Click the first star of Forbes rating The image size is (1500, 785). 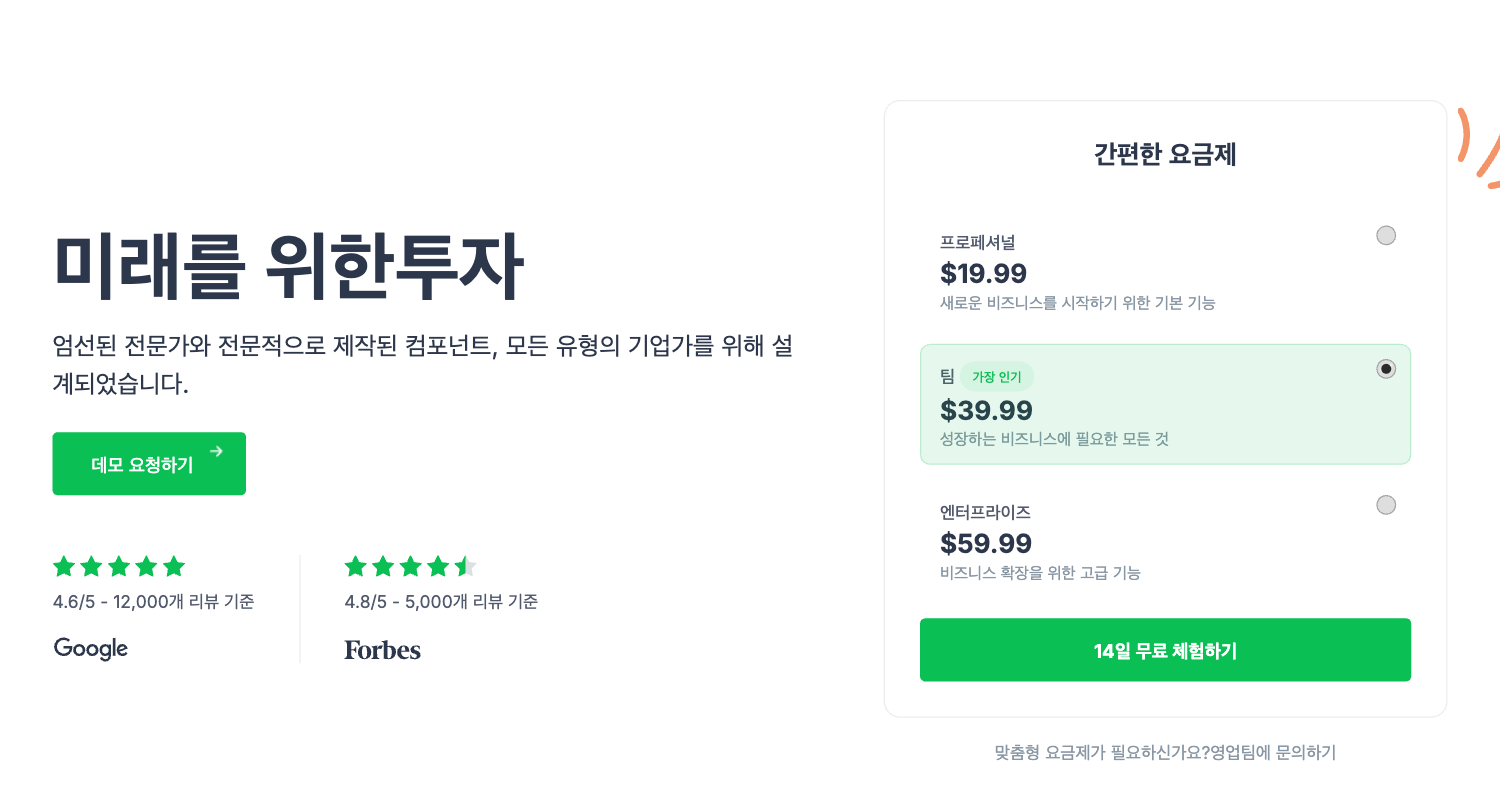click(356, 567)
